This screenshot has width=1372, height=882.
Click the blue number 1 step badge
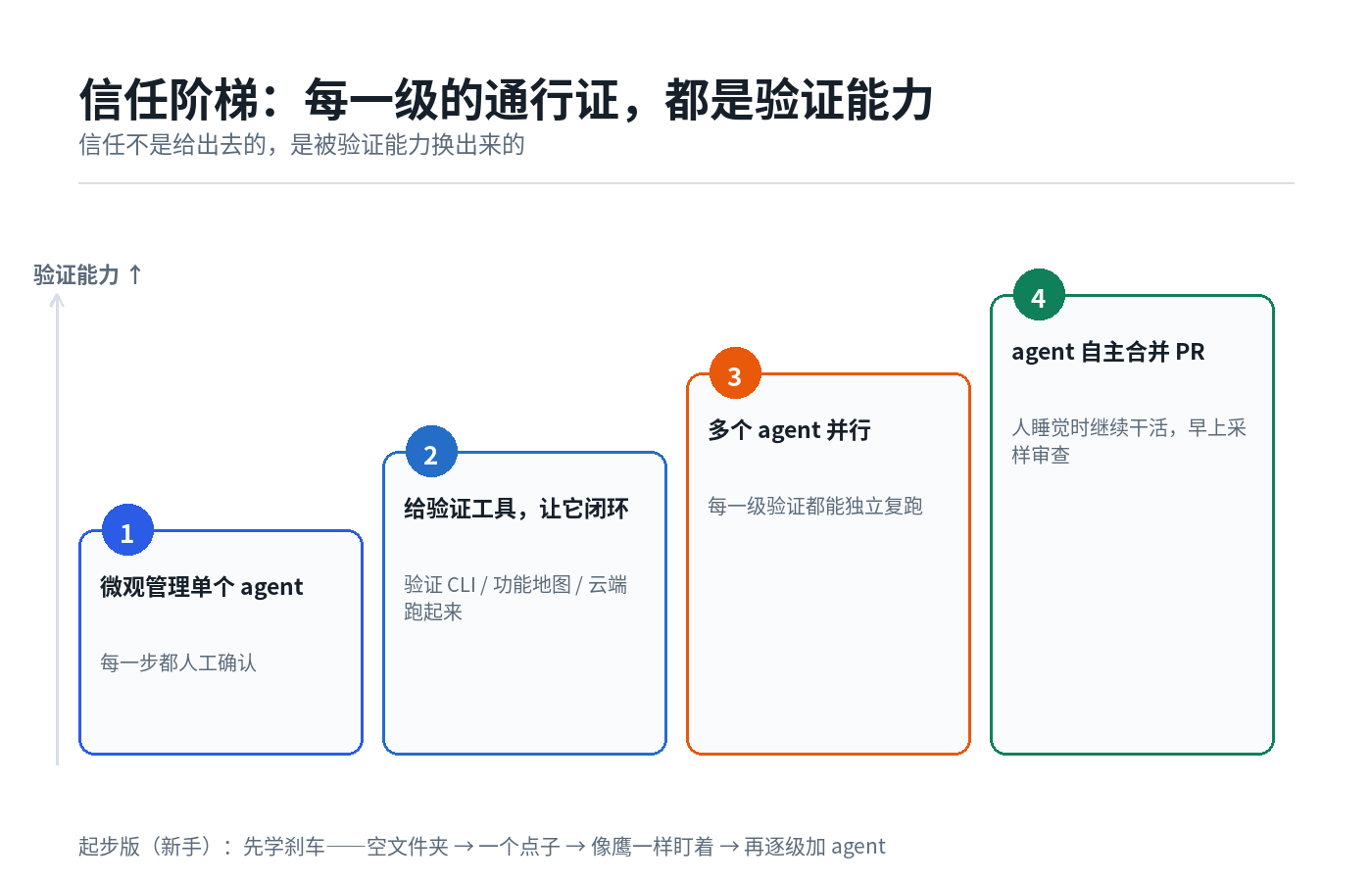click(x=127, y=530)
